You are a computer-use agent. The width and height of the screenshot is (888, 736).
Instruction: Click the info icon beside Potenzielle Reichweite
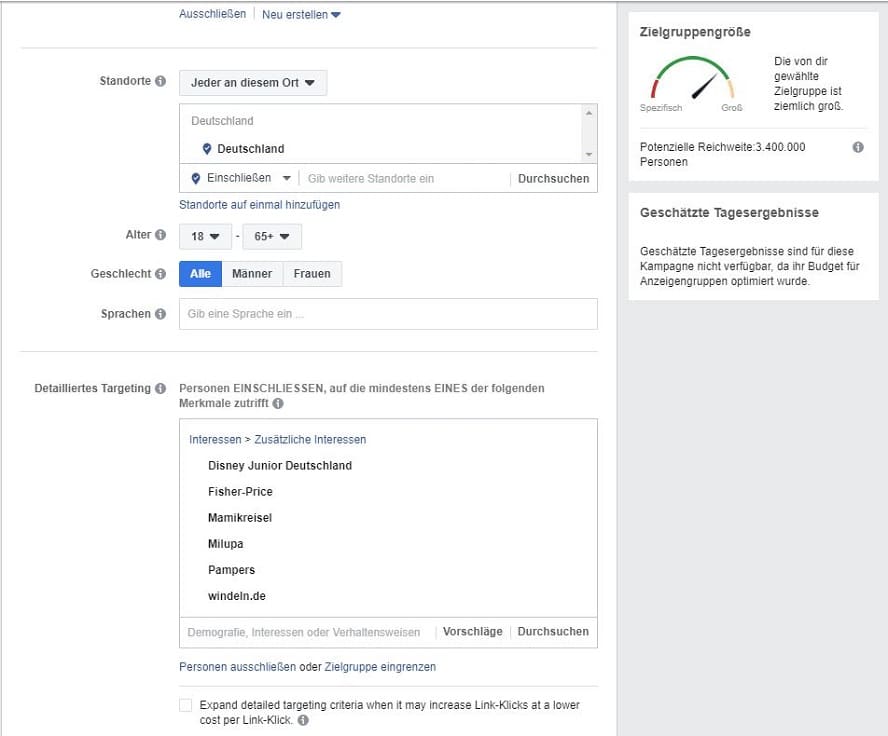point(858,147)
